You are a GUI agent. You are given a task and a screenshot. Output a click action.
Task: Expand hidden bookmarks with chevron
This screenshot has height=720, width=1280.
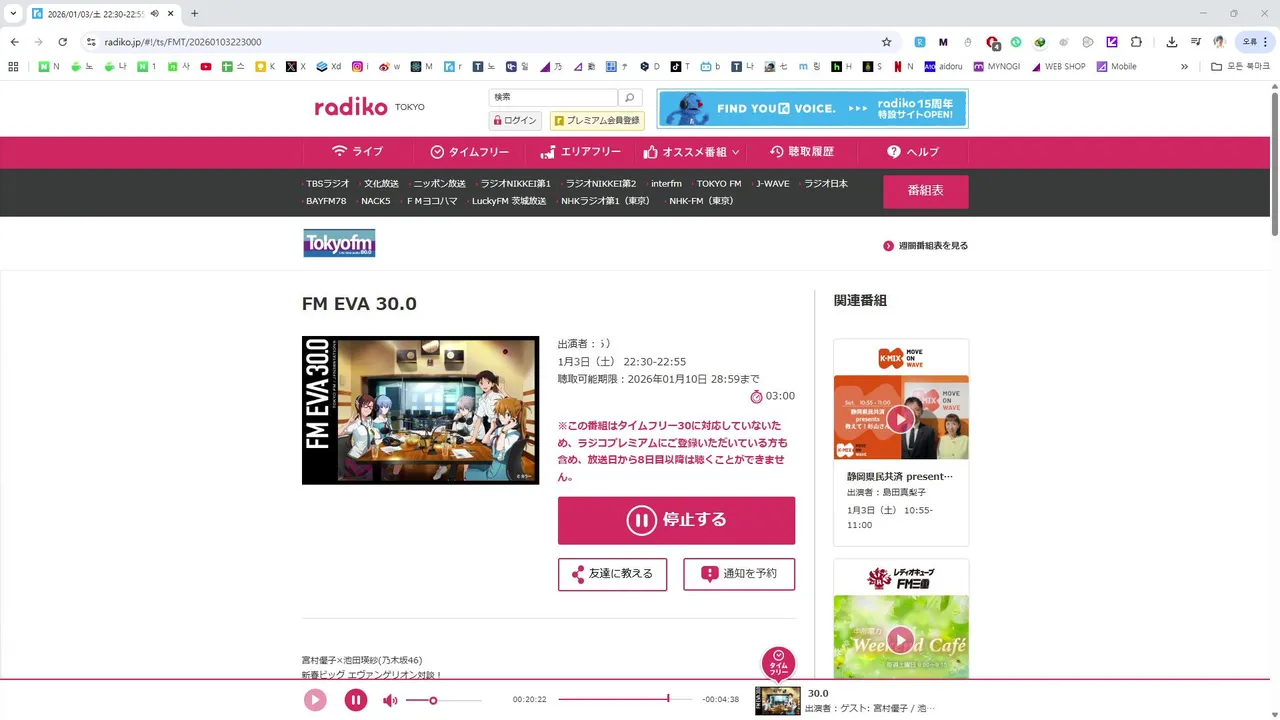click(1184, 67)
